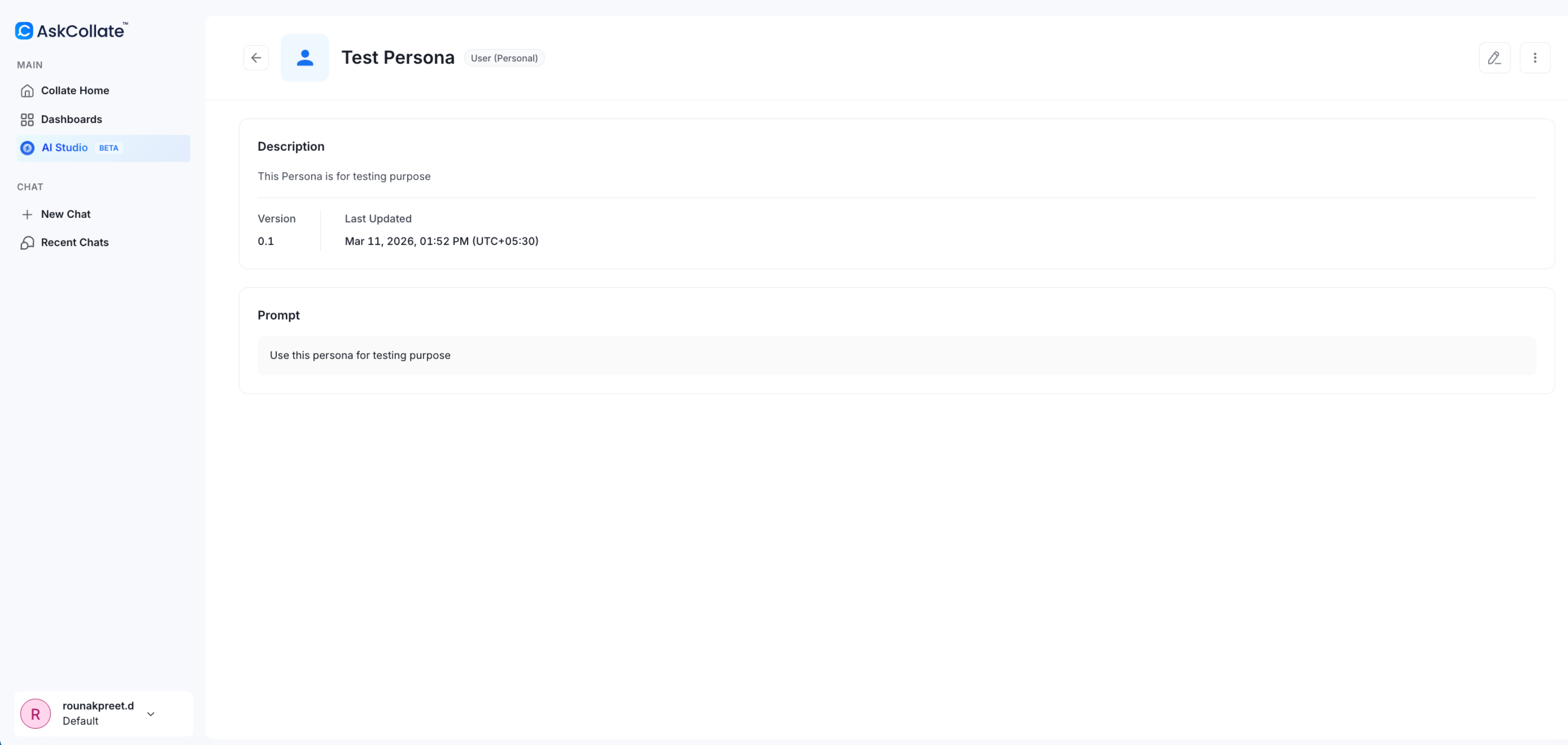
Task: Click the round R user avatar
Action: pos(35,713)
